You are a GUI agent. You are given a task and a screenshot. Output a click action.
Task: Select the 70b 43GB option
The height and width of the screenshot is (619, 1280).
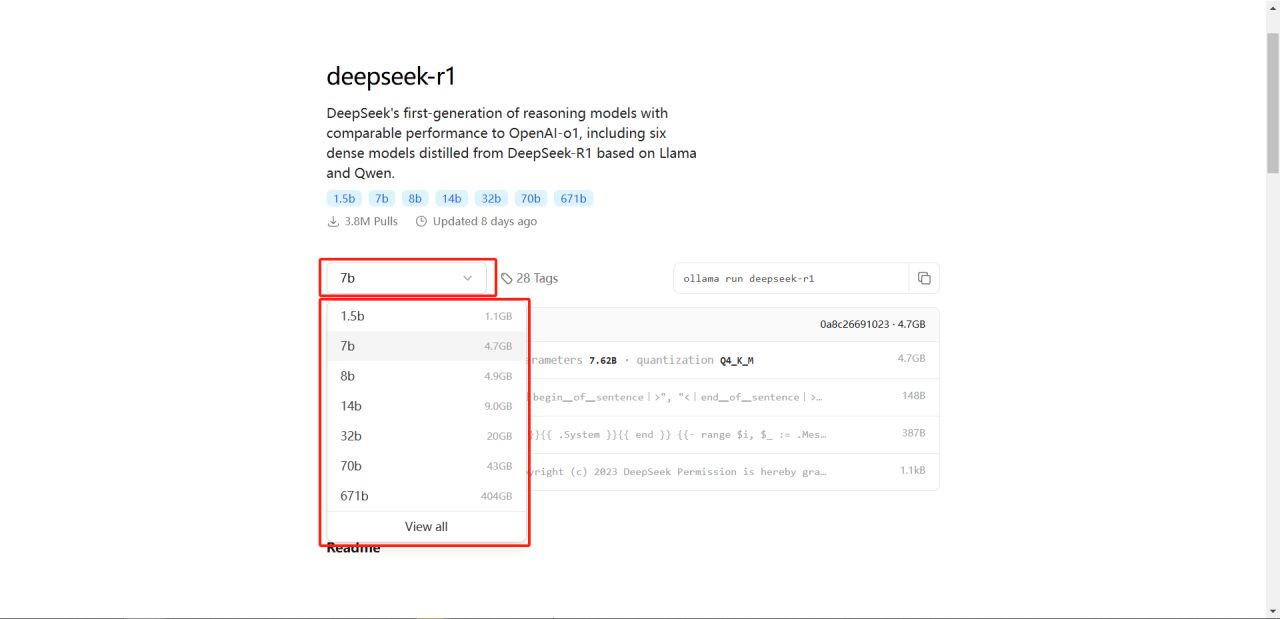426,466
